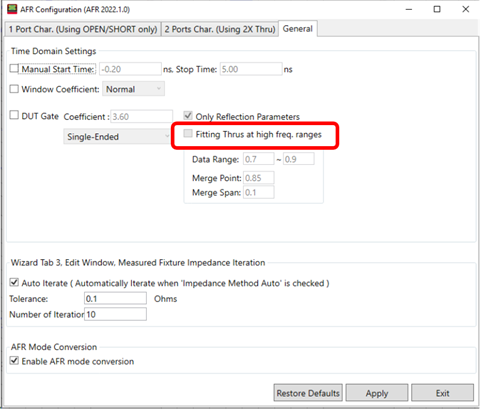Image resolution: width=480 pixels, height=409 pixels.
Task: Click the Restore Defaults button
Action: (308, 393)
